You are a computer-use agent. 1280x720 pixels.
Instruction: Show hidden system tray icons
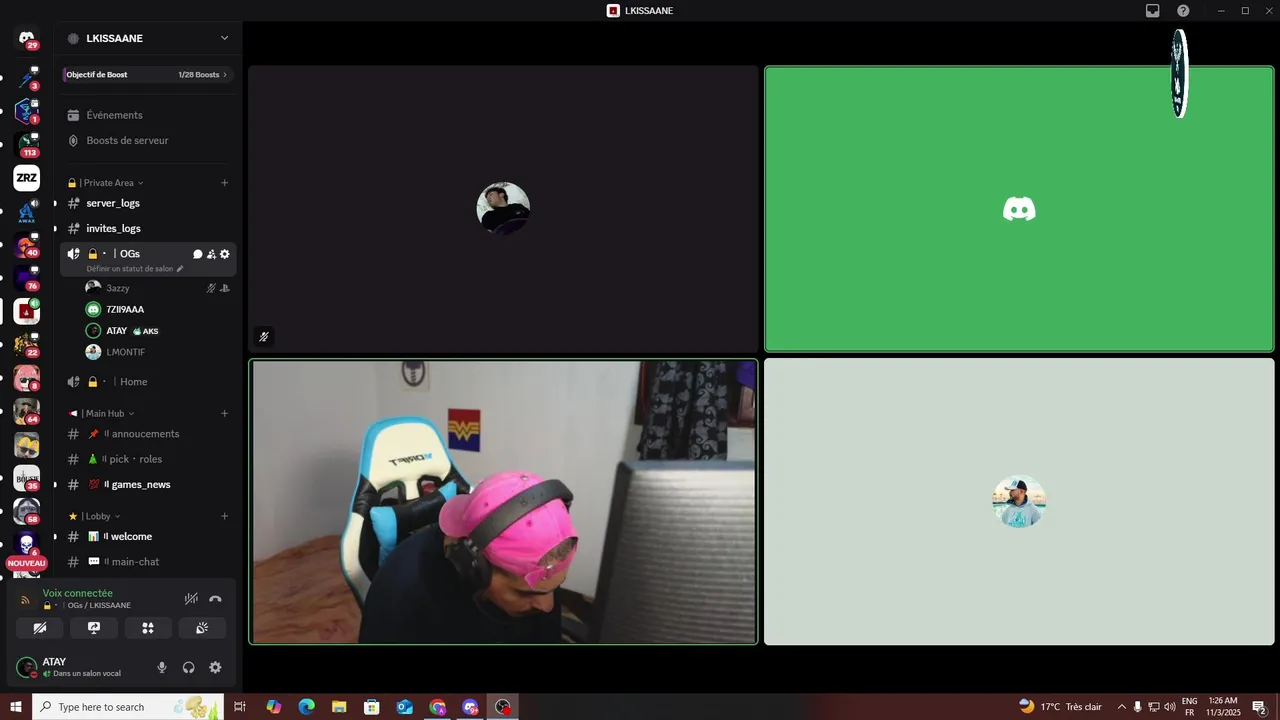click(x=1121, y=707)
